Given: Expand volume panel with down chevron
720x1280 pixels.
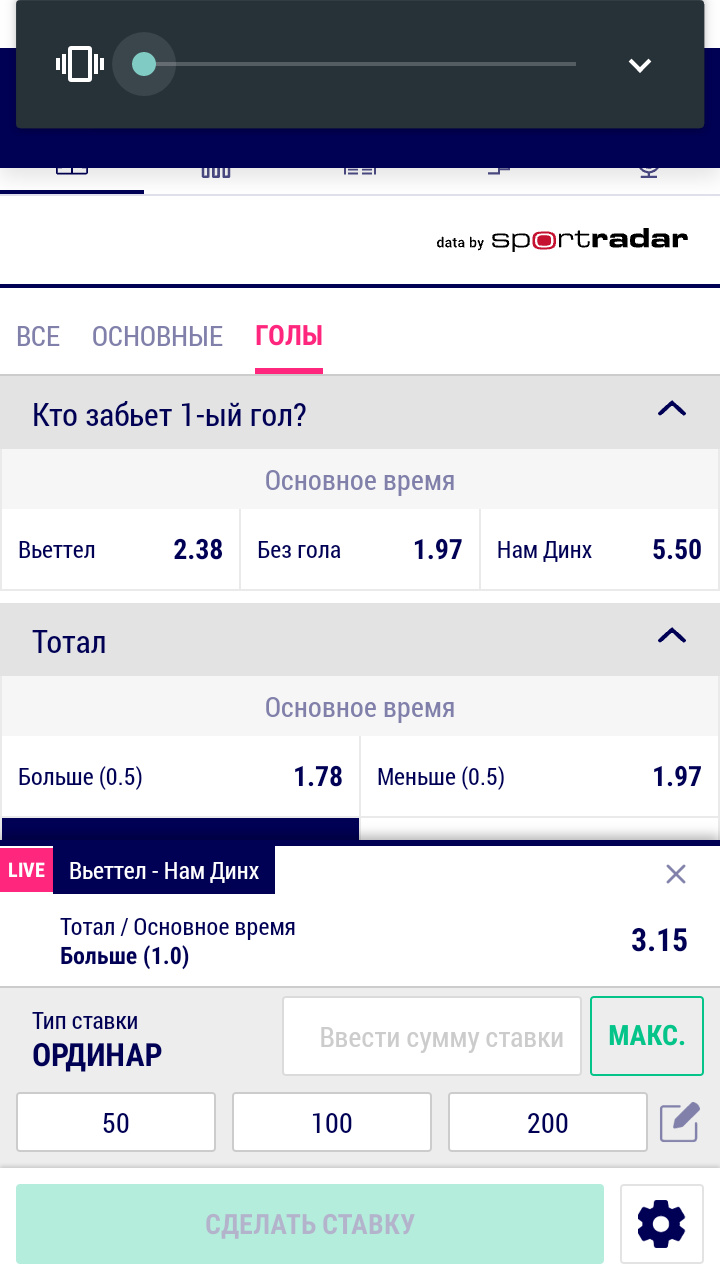Looking at the screenshot, I should [x=639, y=66].
